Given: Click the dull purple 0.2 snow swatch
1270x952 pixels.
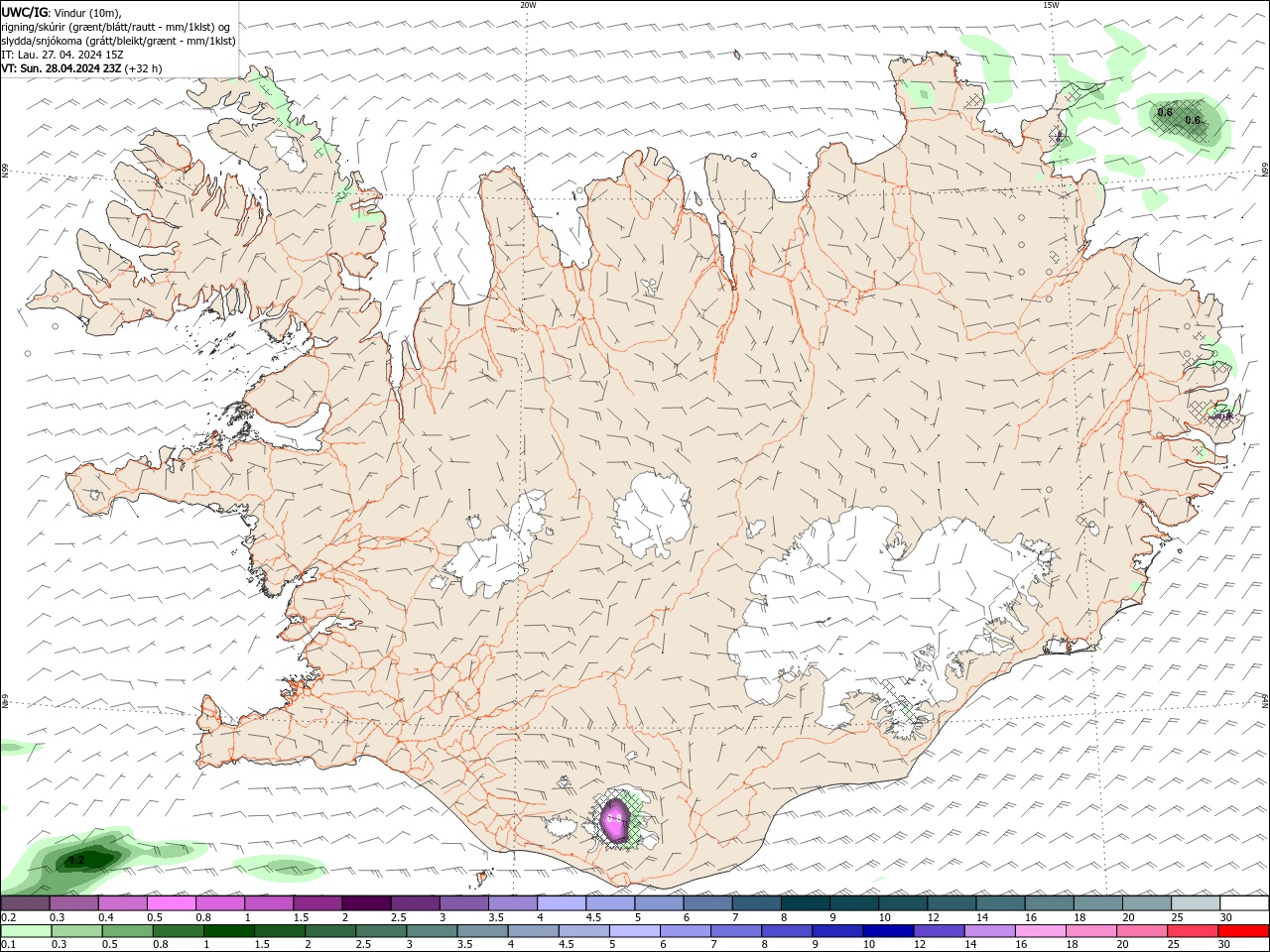Looking at the screenshot, I should click(x=25, y=903).
